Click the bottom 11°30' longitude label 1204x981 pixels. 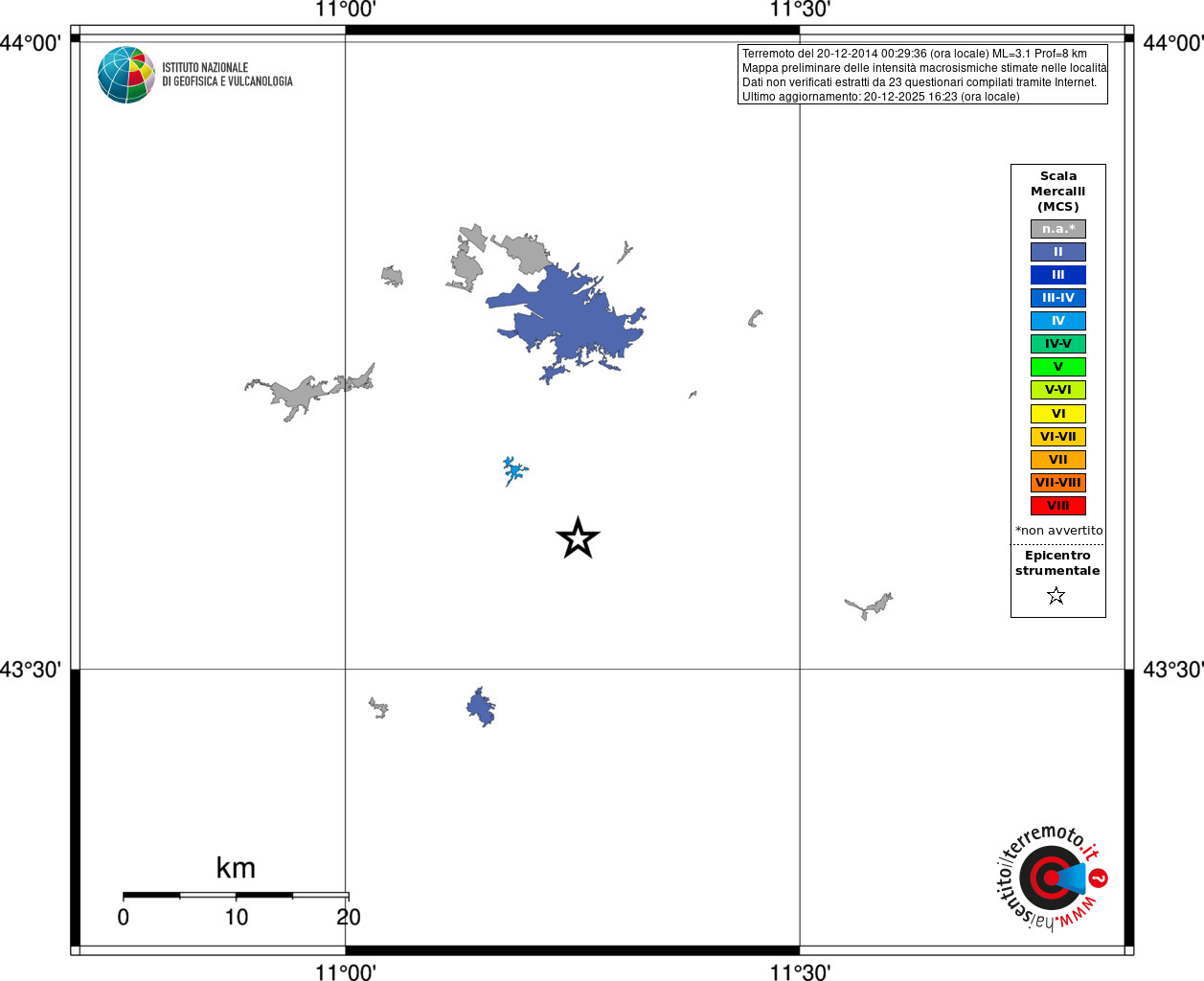801,972
